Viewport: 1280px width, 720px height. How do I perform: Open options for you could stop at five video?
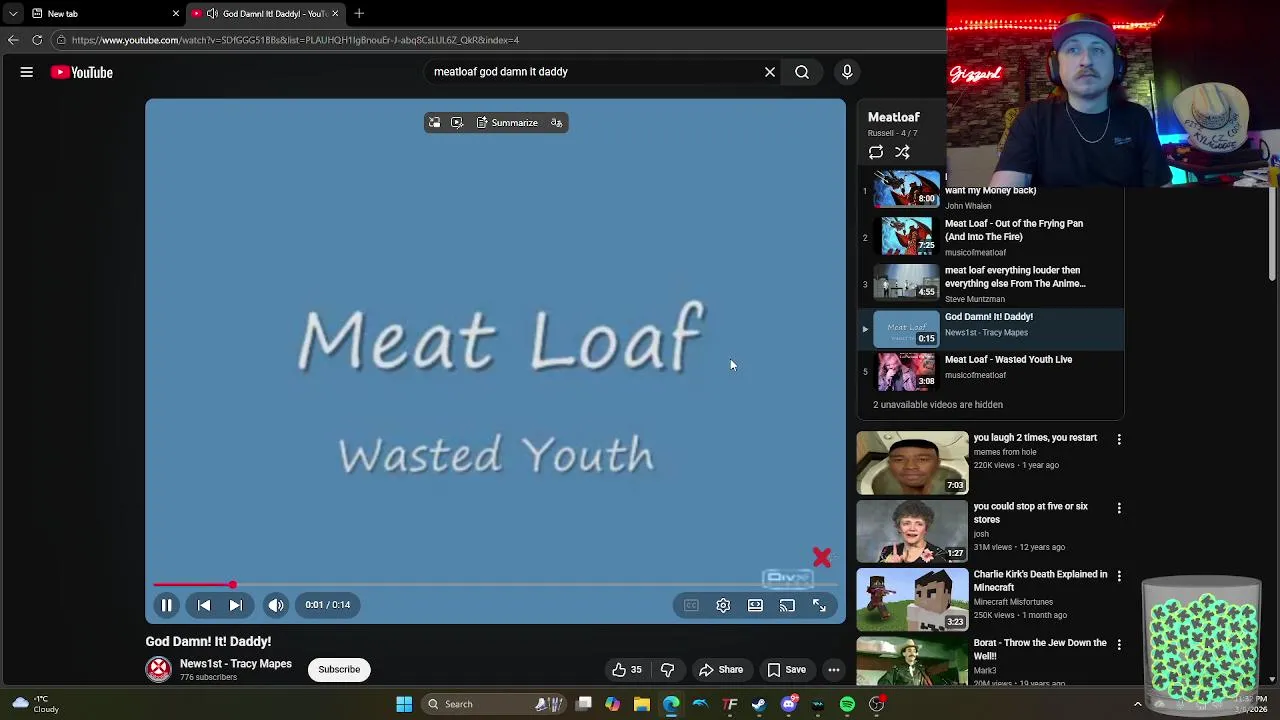click(1119, 508)
